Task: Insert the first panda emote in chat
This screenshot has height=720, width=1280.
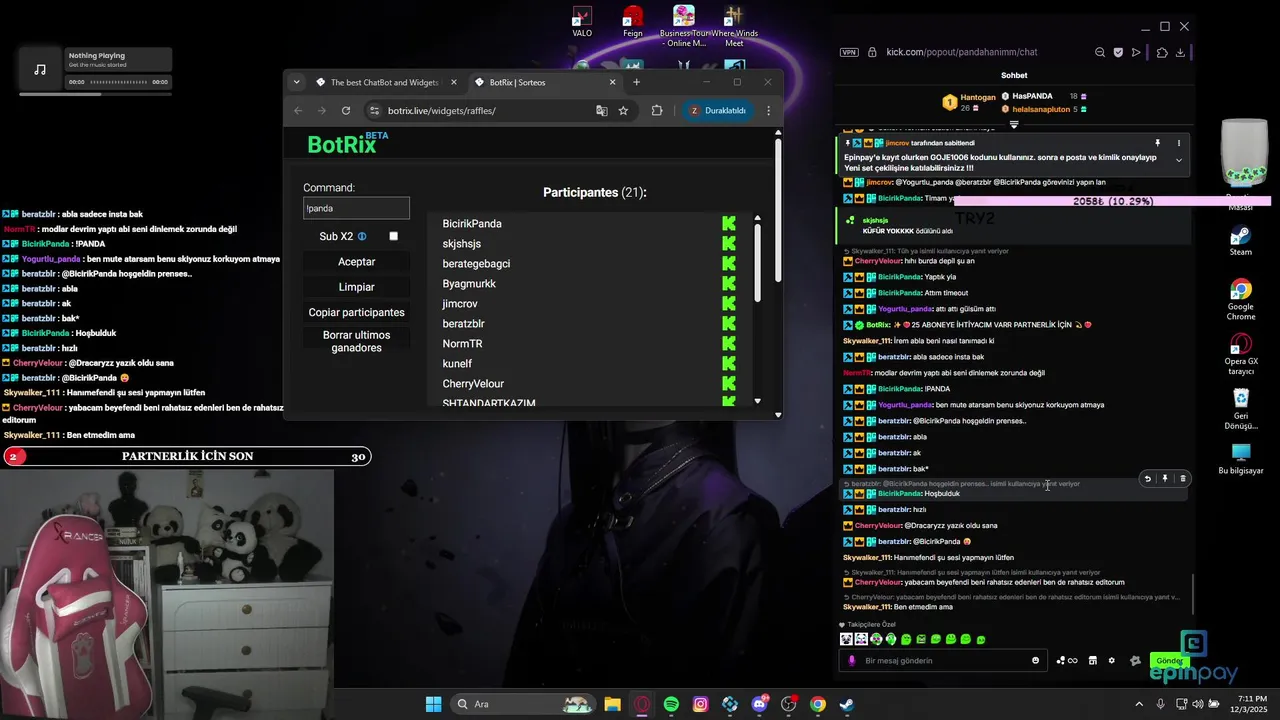Action: click(x=846, y=639)
